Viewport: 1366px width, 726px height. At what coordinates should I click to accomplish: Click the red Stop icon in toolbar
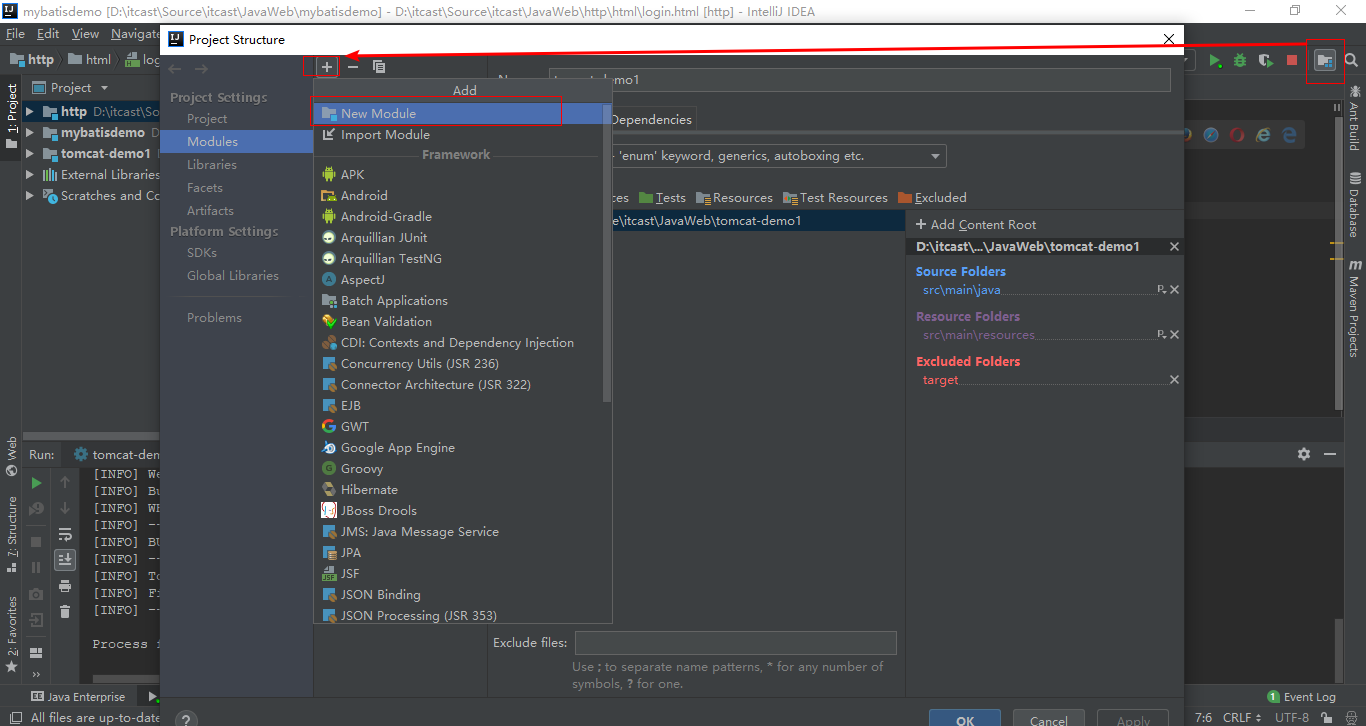1292,61
